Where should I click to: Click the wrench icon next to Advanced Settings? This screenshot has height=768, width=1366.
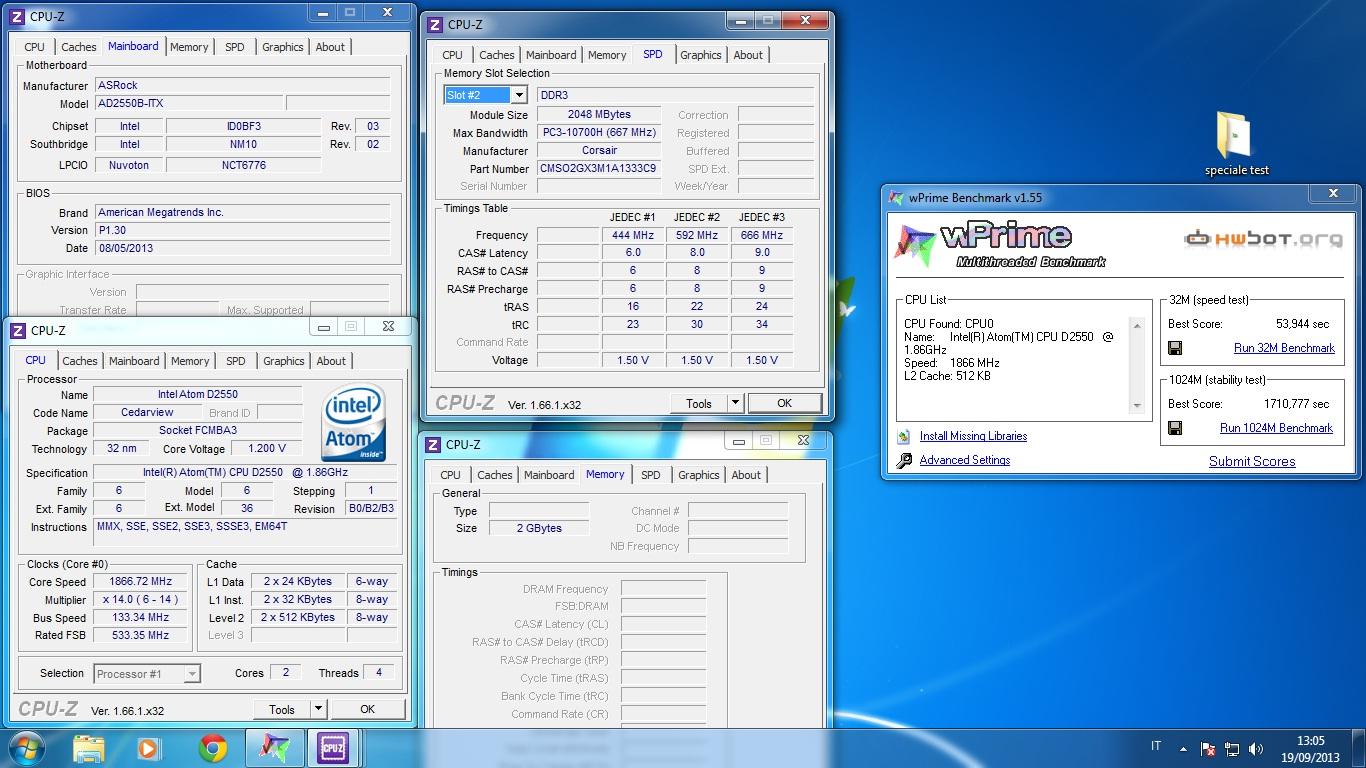click(904, 460)
